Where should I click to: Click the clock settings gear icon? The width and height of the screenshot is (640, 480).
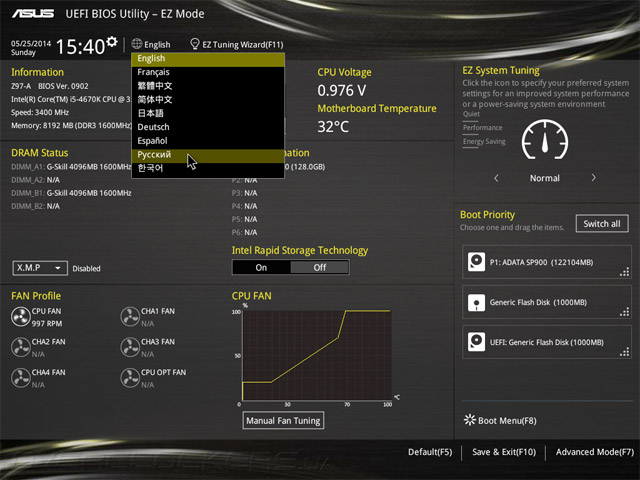tap(112, 42)
